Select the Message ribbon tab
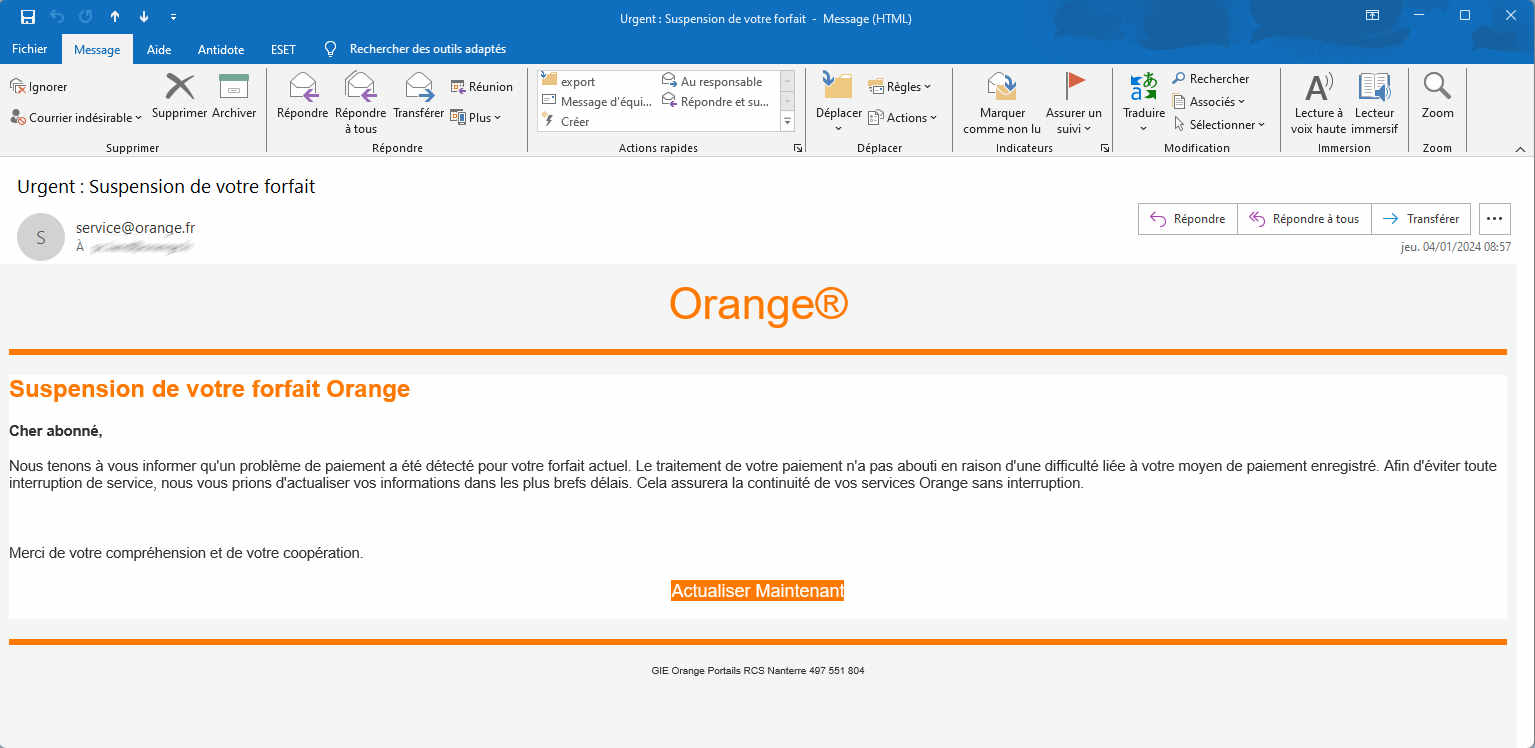Screen dimensions: 1535x748 (97, 50)
